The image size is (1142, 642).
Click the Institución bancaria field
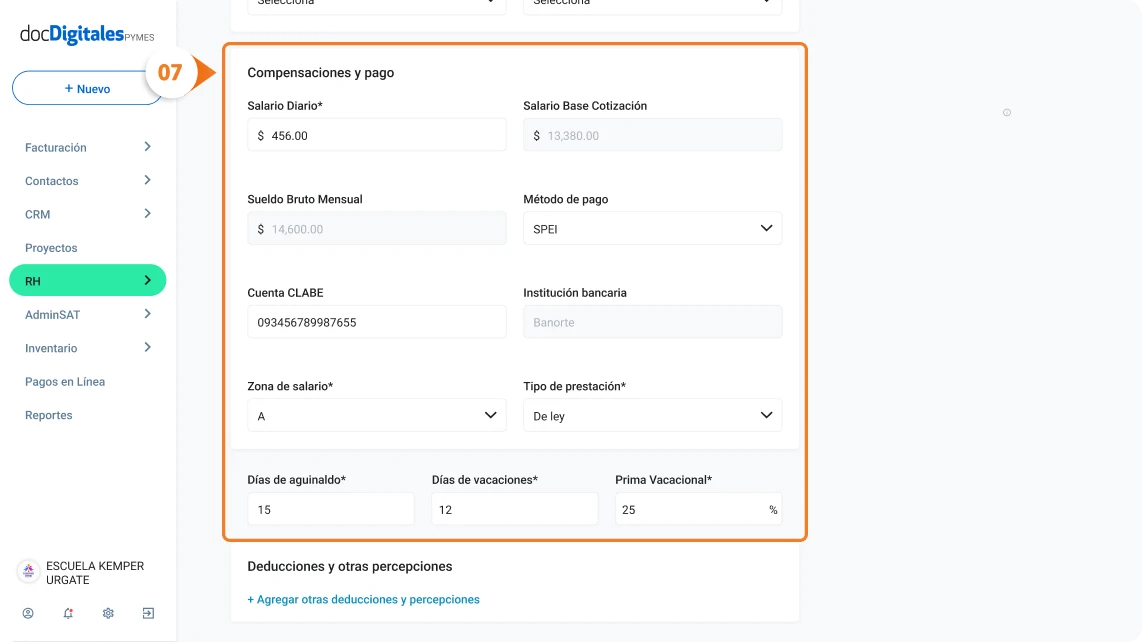click(653, 321)
